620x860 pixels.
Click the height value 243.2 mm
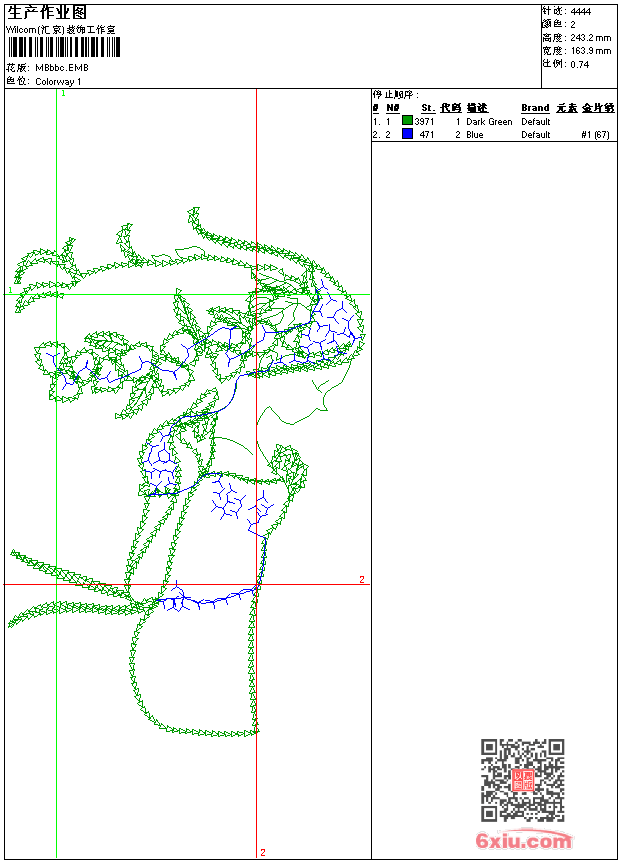coord(590,37)
